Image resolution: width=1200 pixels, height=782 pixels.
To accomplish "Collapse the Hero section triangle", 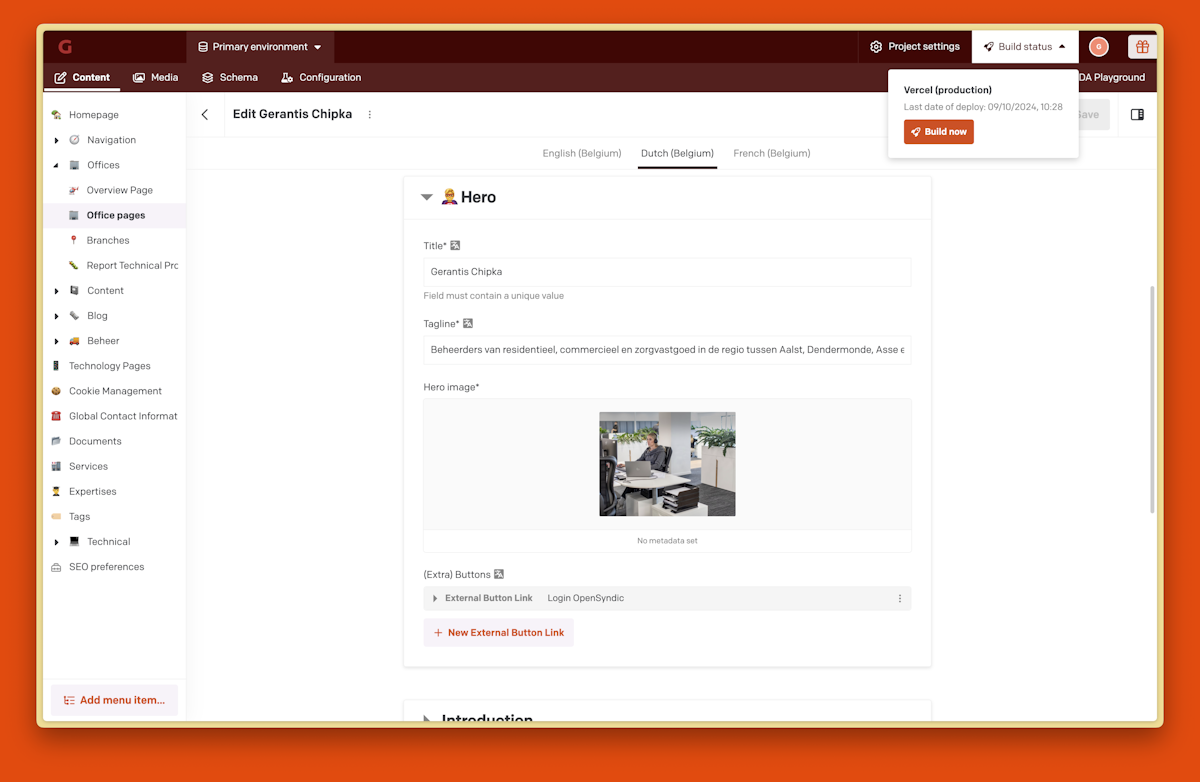I will coord(427,197).
